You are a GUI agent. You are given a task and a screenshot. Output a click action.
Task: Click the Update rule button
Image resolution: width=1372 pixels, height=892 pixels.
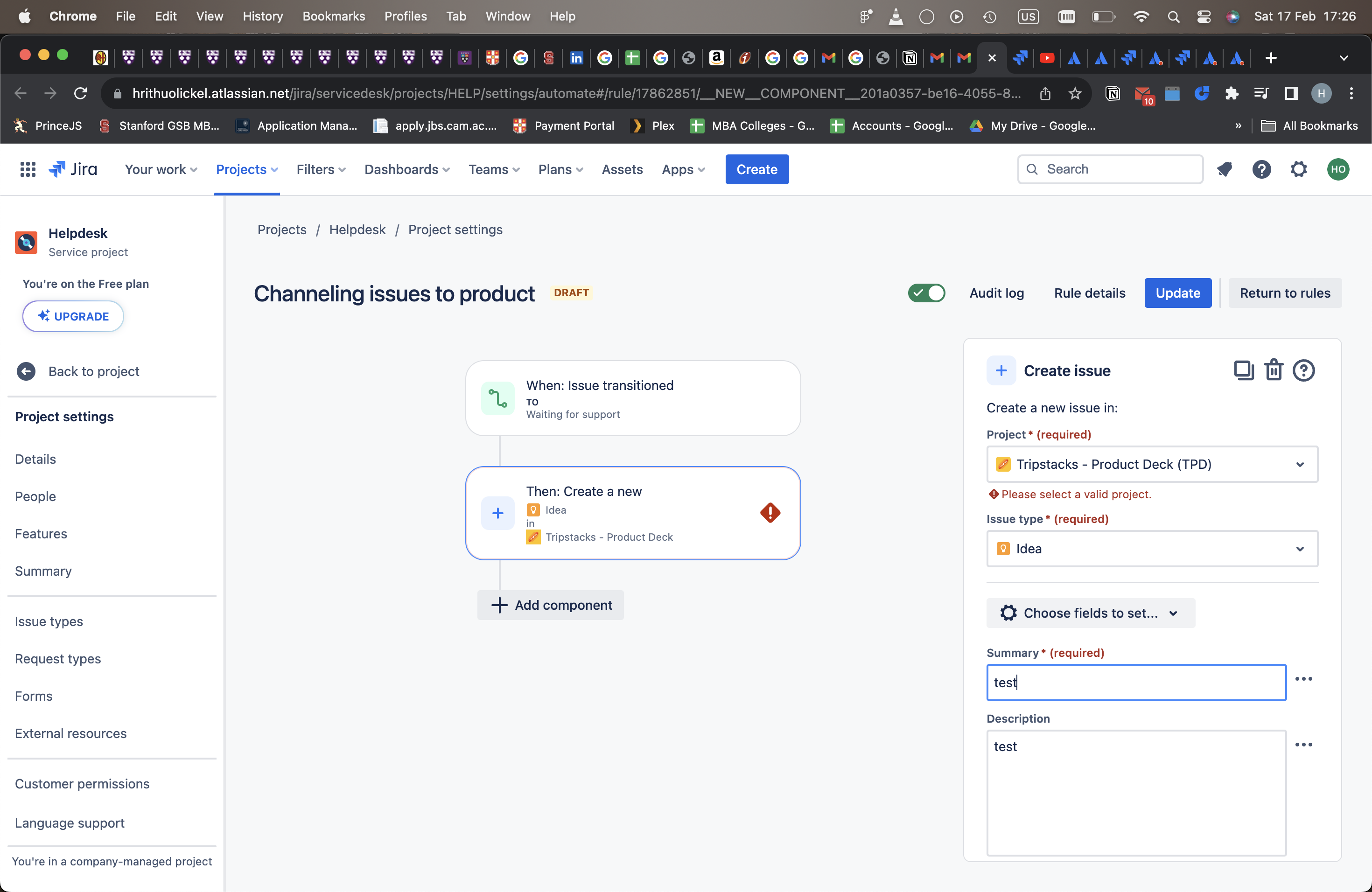(x=1177, y=293)
